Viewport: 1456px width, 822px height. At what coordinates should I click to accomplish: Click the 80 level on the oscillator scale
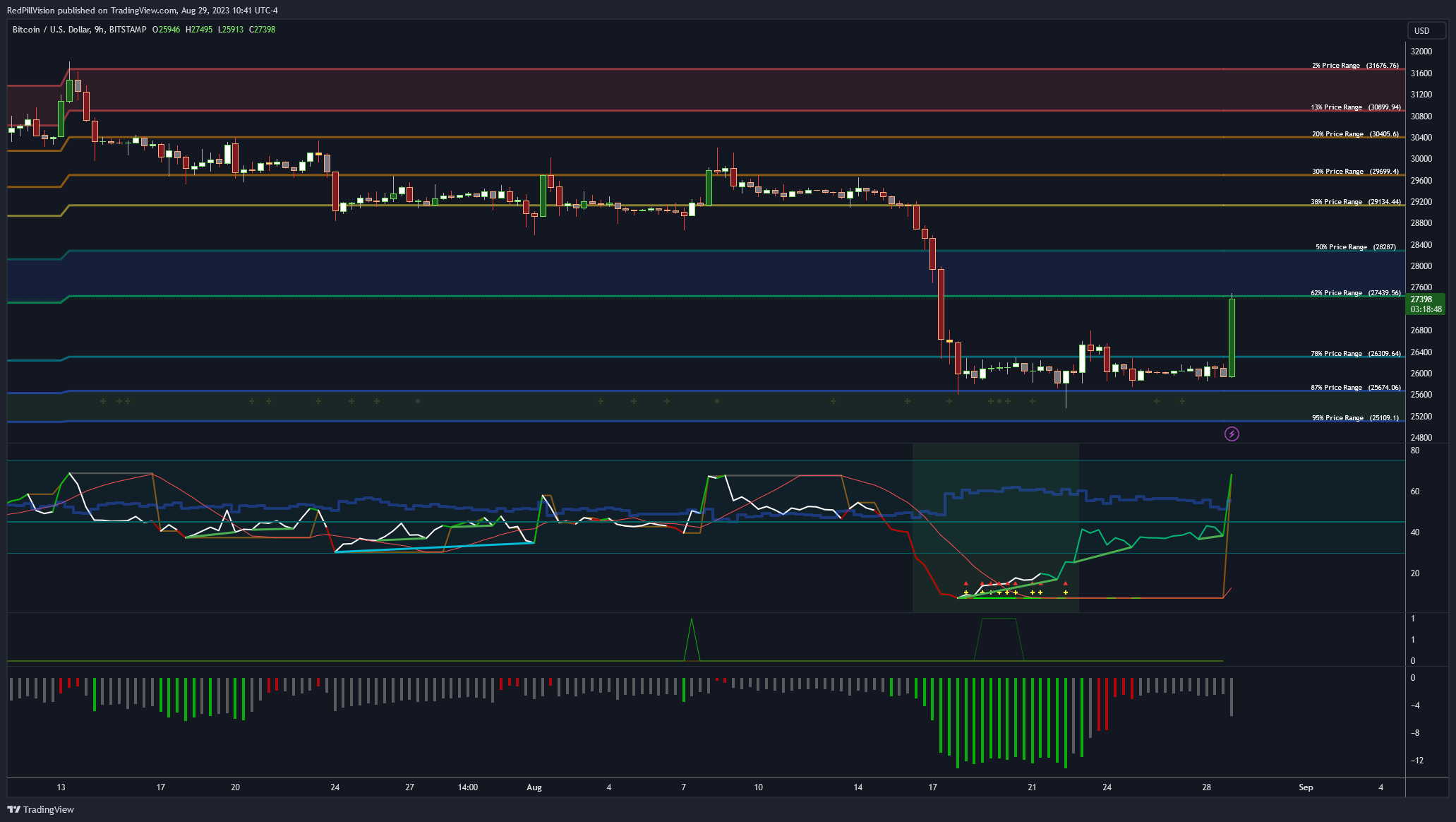[x=1415, y=451]
